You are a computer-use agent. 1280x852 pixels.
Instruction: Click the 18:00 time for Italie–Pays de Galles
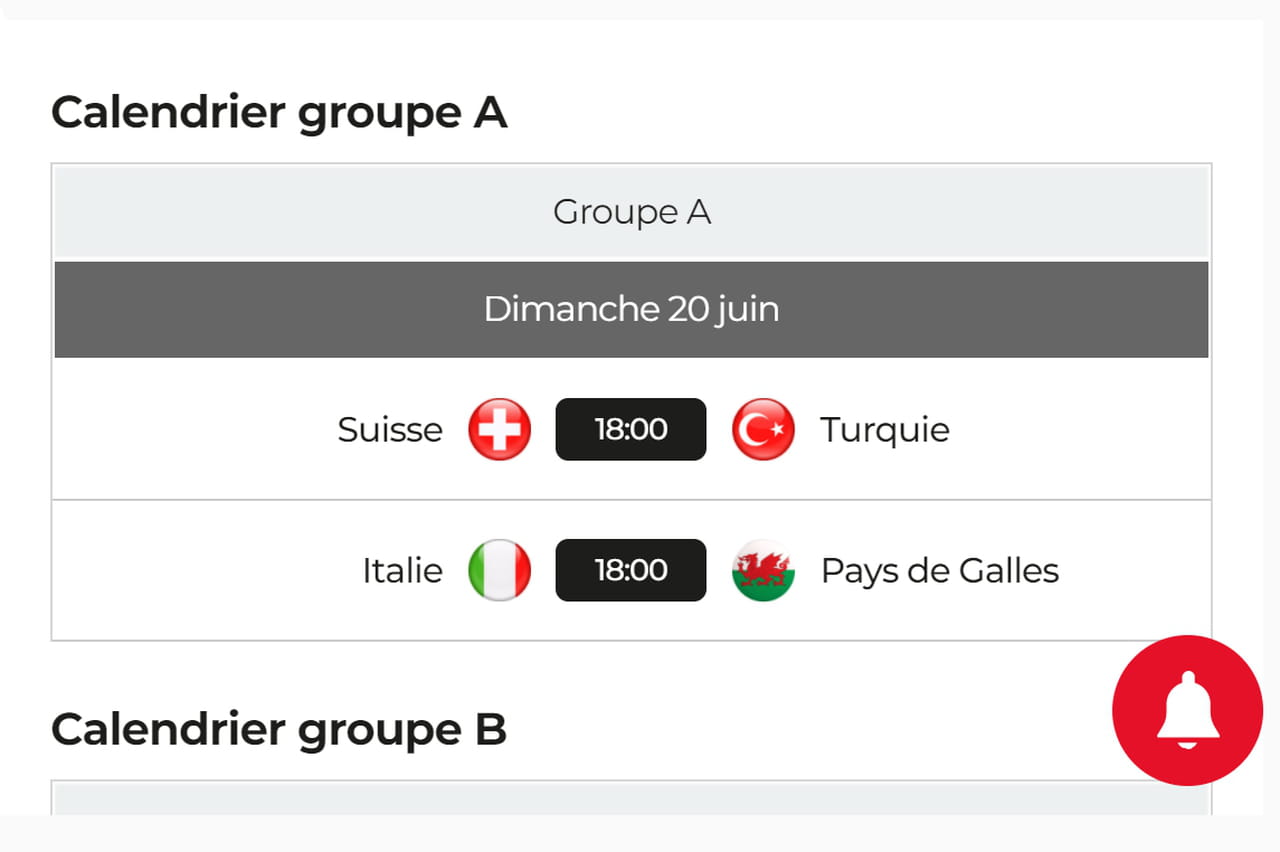[631, 570]
